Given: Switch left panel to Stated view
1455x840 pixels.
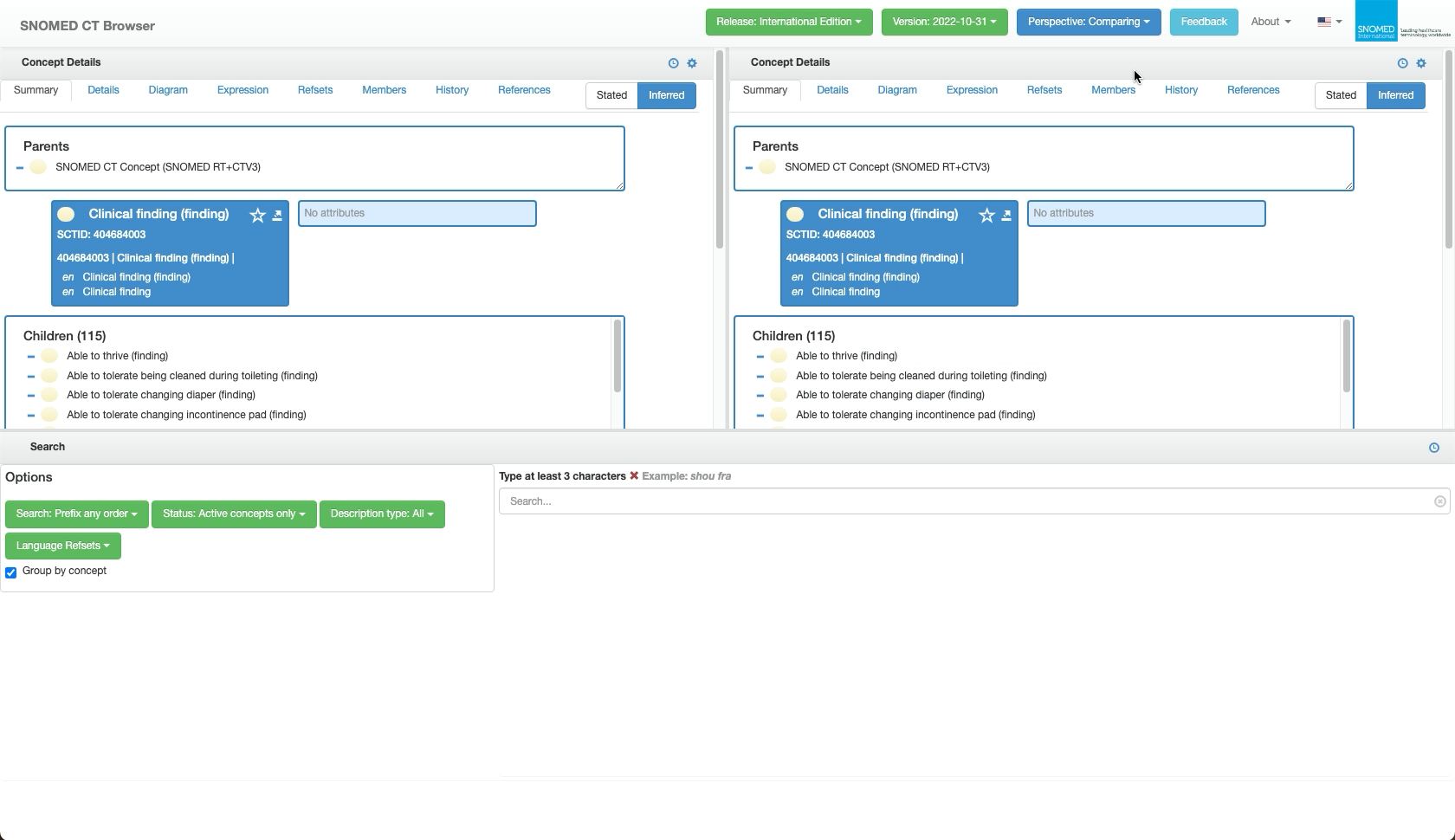Looking at the screenshot, I should [611, 95].
